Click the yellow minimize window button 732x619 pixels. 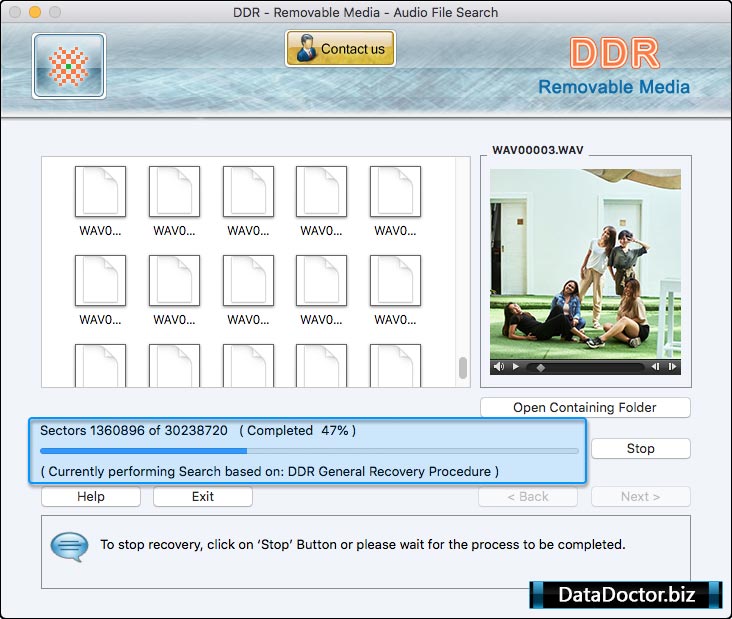click(x=35, y=12)
